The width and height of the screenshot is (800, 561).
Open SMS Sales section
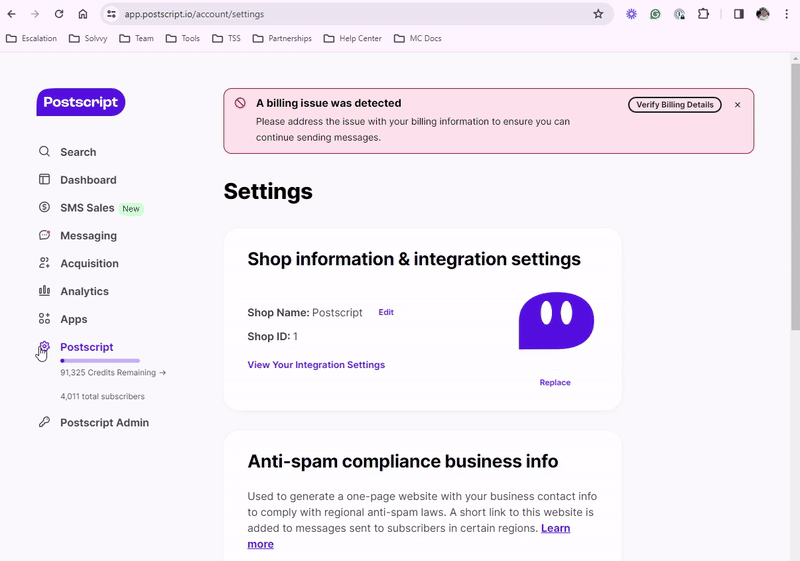point(87,208)
